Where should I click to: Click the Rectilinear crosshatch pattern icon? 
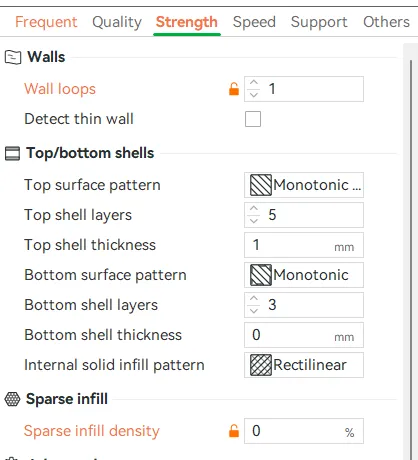[261, 365]
